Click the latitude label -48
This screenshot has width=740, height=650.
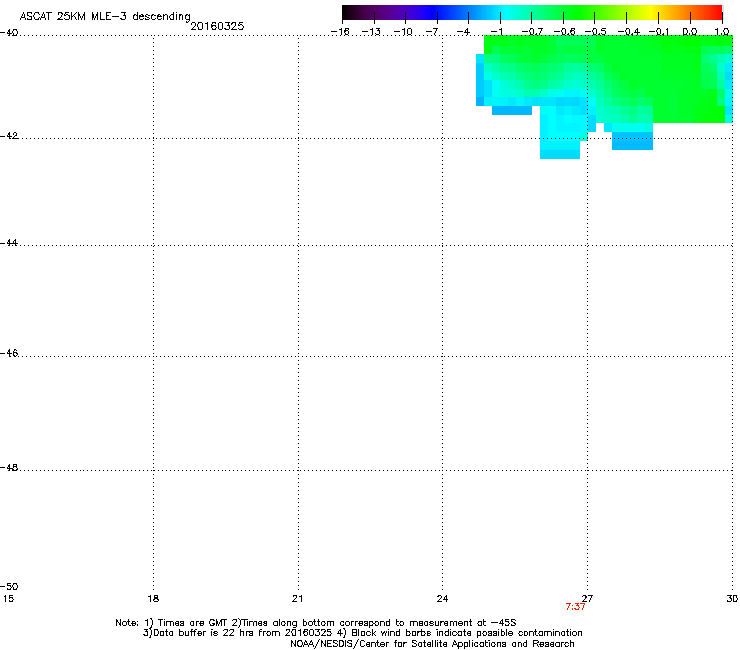point(9,467)
